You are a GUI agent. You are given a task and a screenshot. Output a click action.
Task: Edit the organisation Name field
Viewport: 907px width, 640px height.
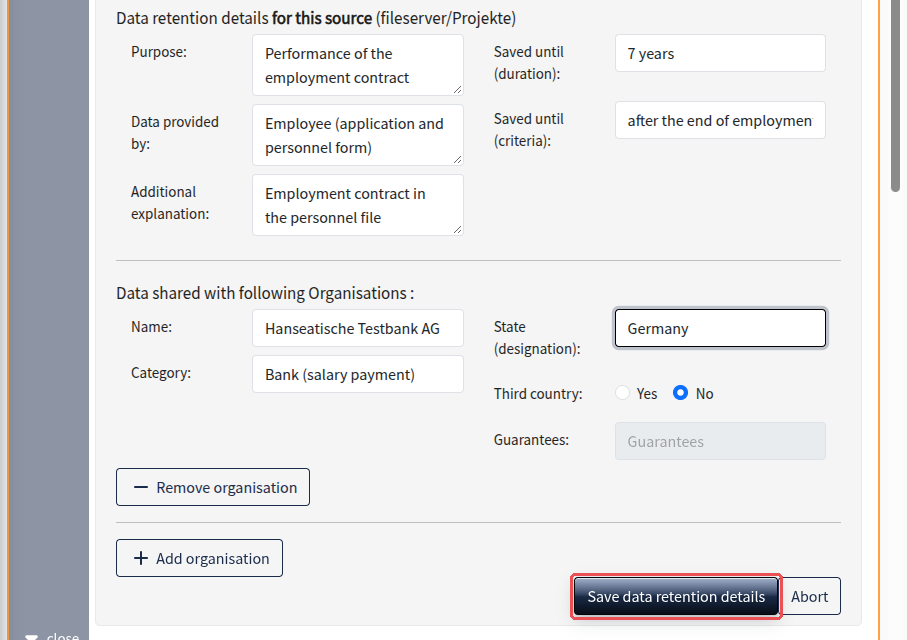(x=357, y=328)
